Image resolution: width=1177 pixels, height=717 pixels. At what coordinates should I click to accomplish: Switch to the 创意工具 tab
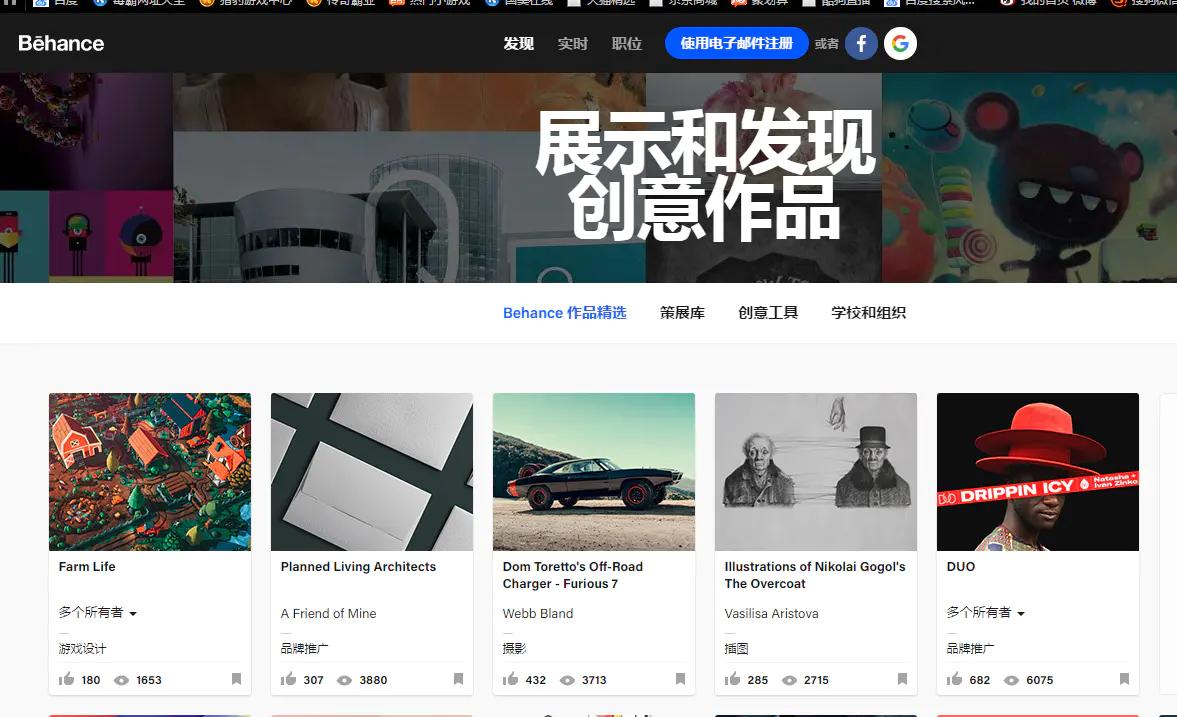768,313
